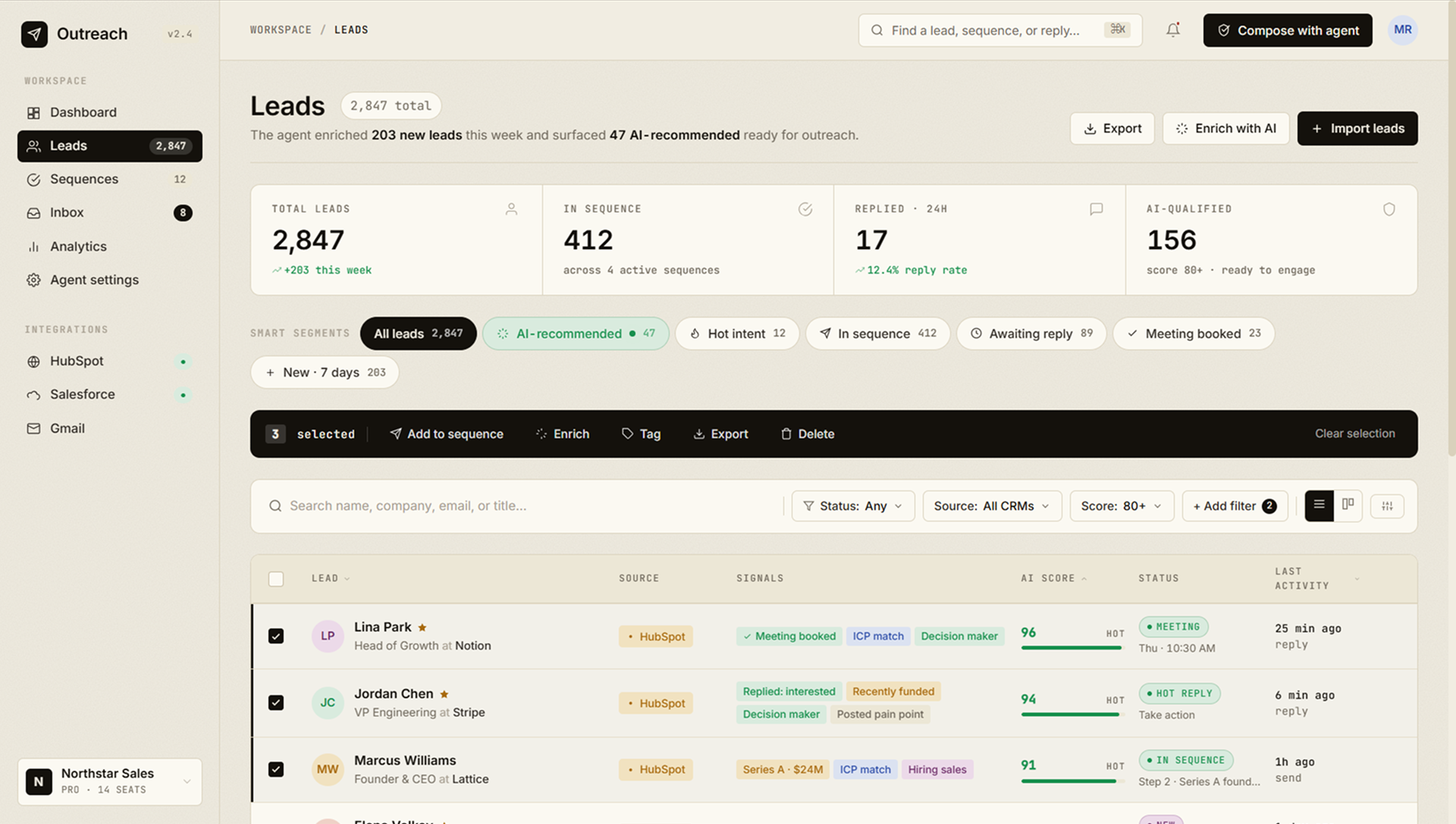
Task: Click the add-filter count badge 2
Action: pyautogui.click(x=1269, y=506)
